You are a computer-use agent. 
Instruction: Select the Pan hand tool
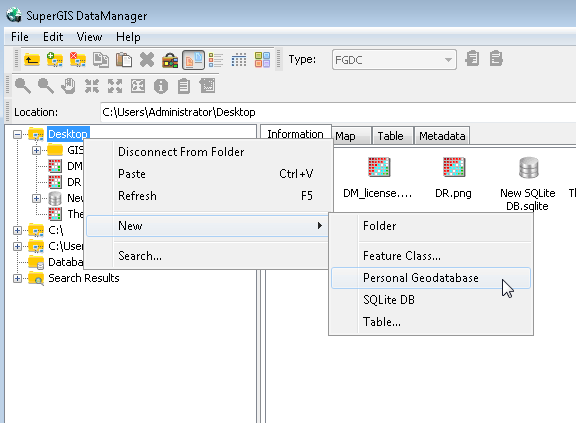click(68, 86)
